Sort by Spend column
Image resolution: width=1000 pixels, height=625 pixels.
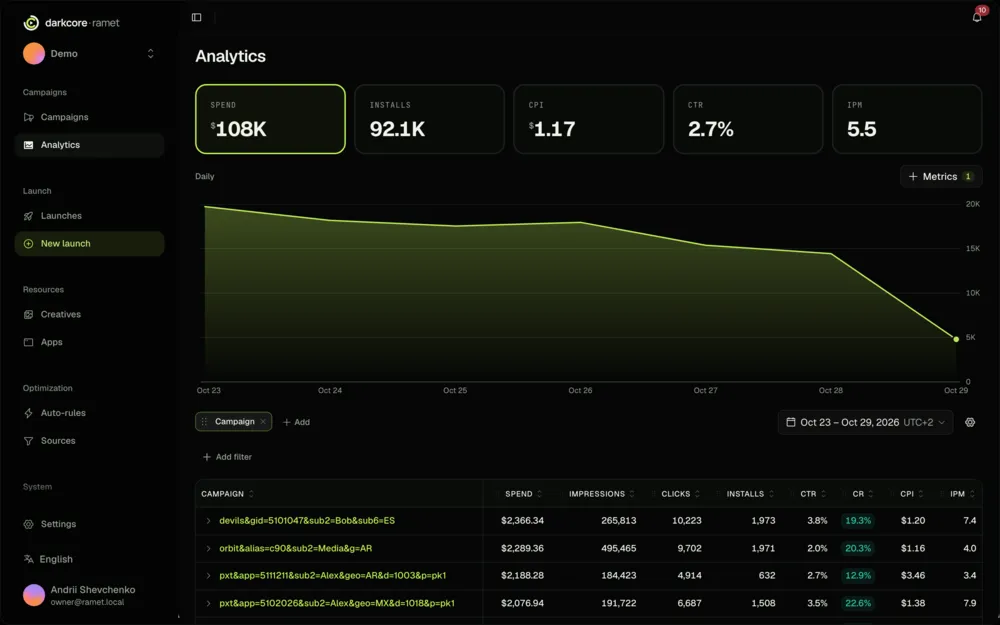coord(524,494)
